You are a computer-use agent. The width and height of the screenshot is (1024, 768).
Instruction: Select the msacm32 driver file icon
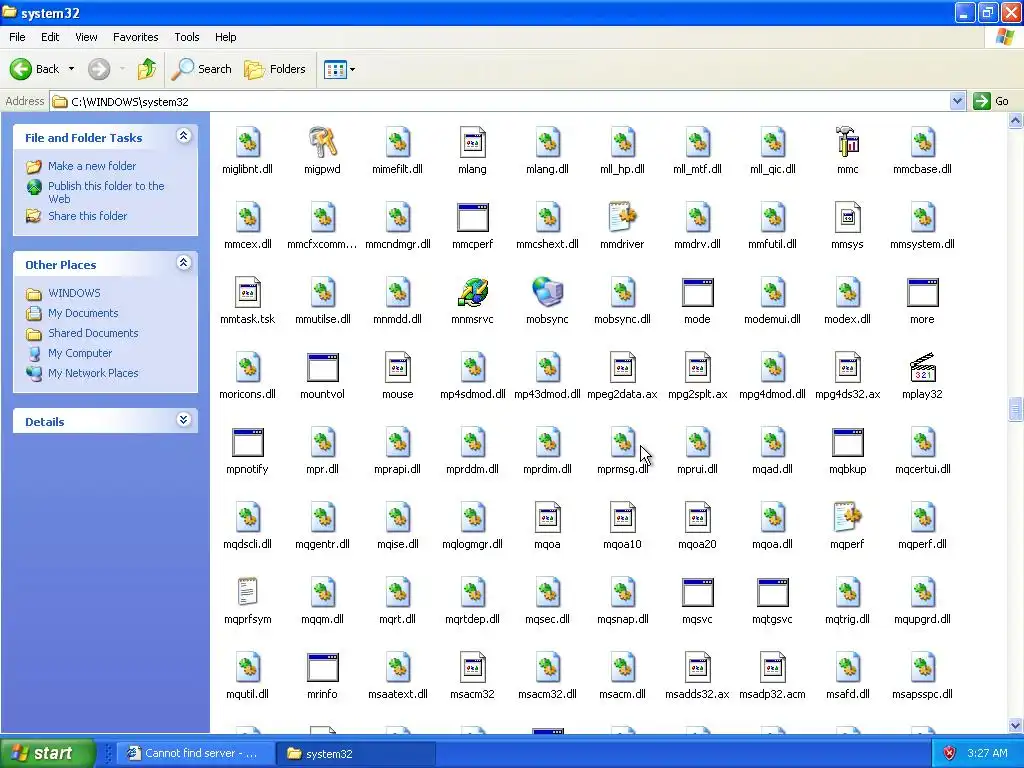[x=473, y=667]
